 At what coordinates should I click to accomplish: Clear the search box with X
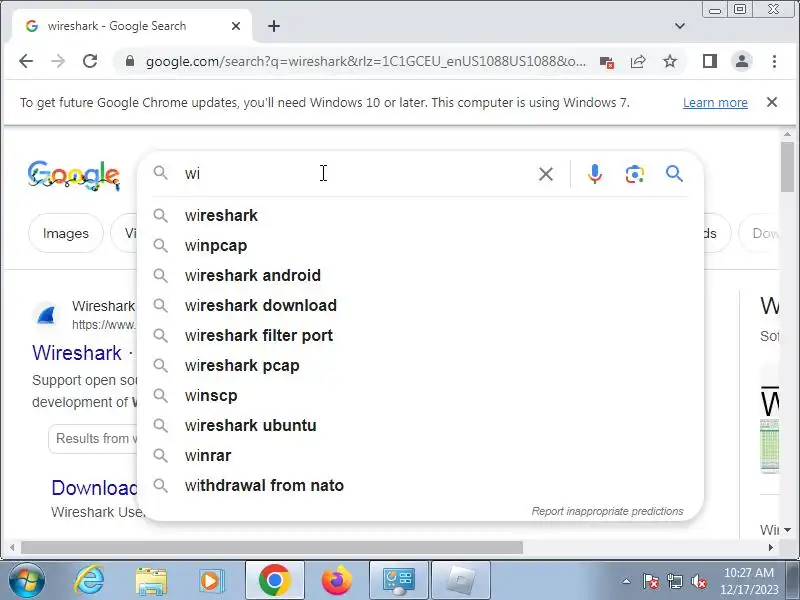546,174
